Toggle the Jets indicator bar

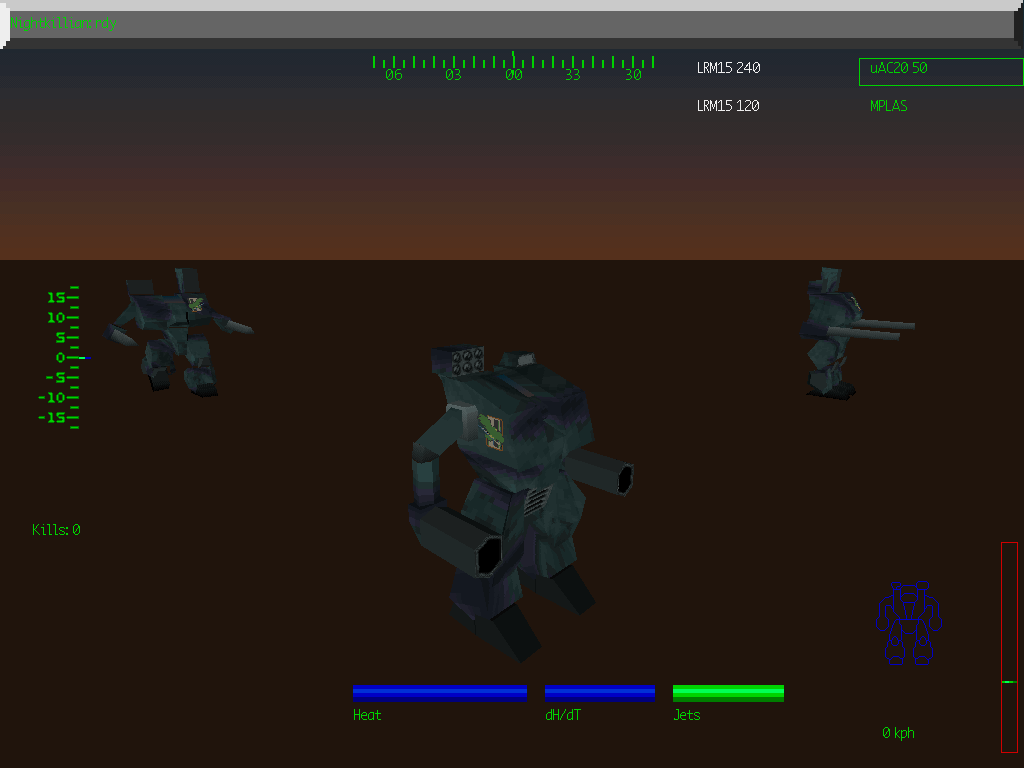(727, 692)
